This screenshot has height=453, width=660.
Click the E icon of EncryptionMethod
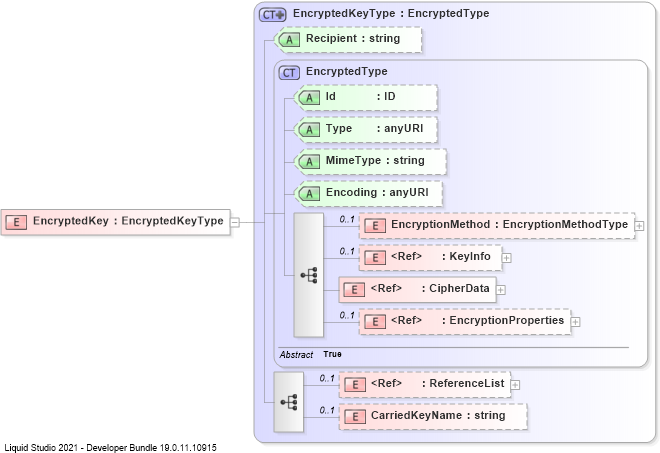tap(375, 226)
